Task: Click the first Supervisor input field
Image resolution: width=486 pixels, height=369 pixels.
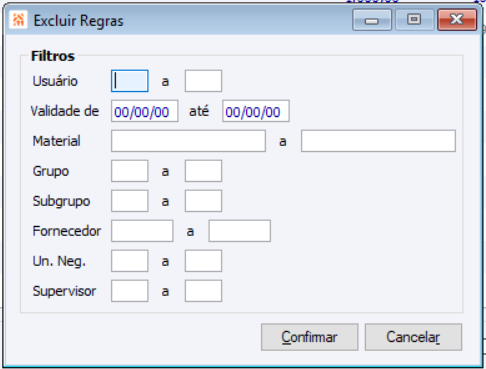Action: pos(130,291)
